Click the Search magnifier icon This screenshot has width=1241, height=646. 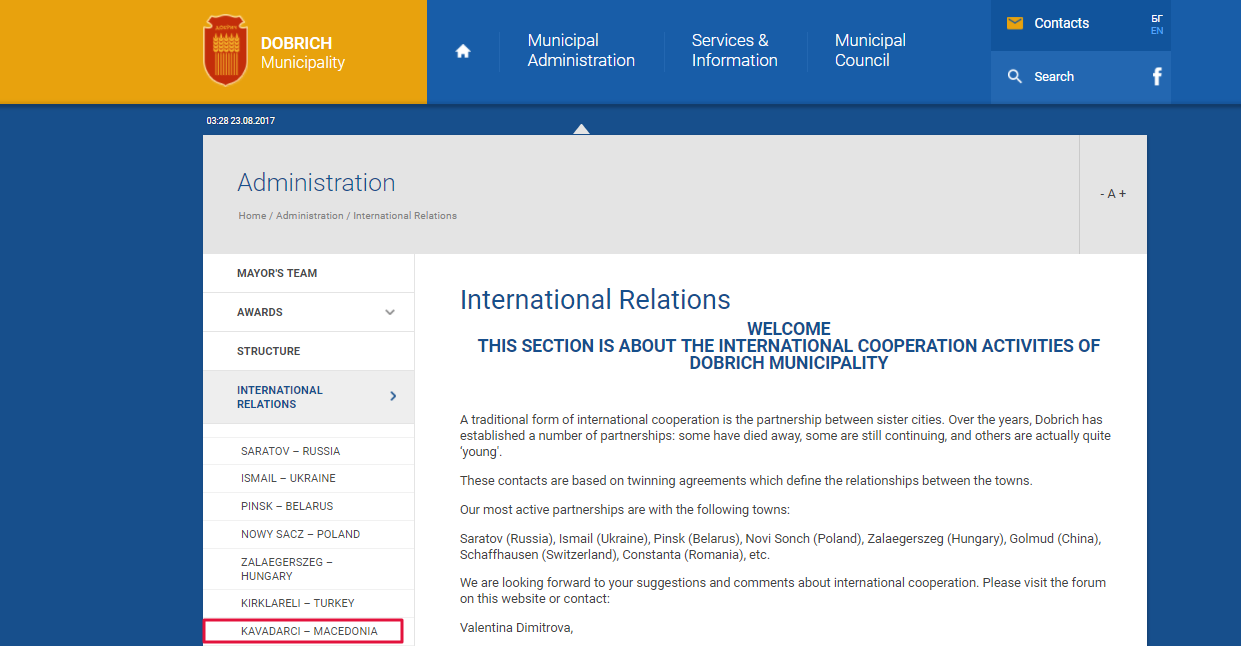click(1015, 76)
